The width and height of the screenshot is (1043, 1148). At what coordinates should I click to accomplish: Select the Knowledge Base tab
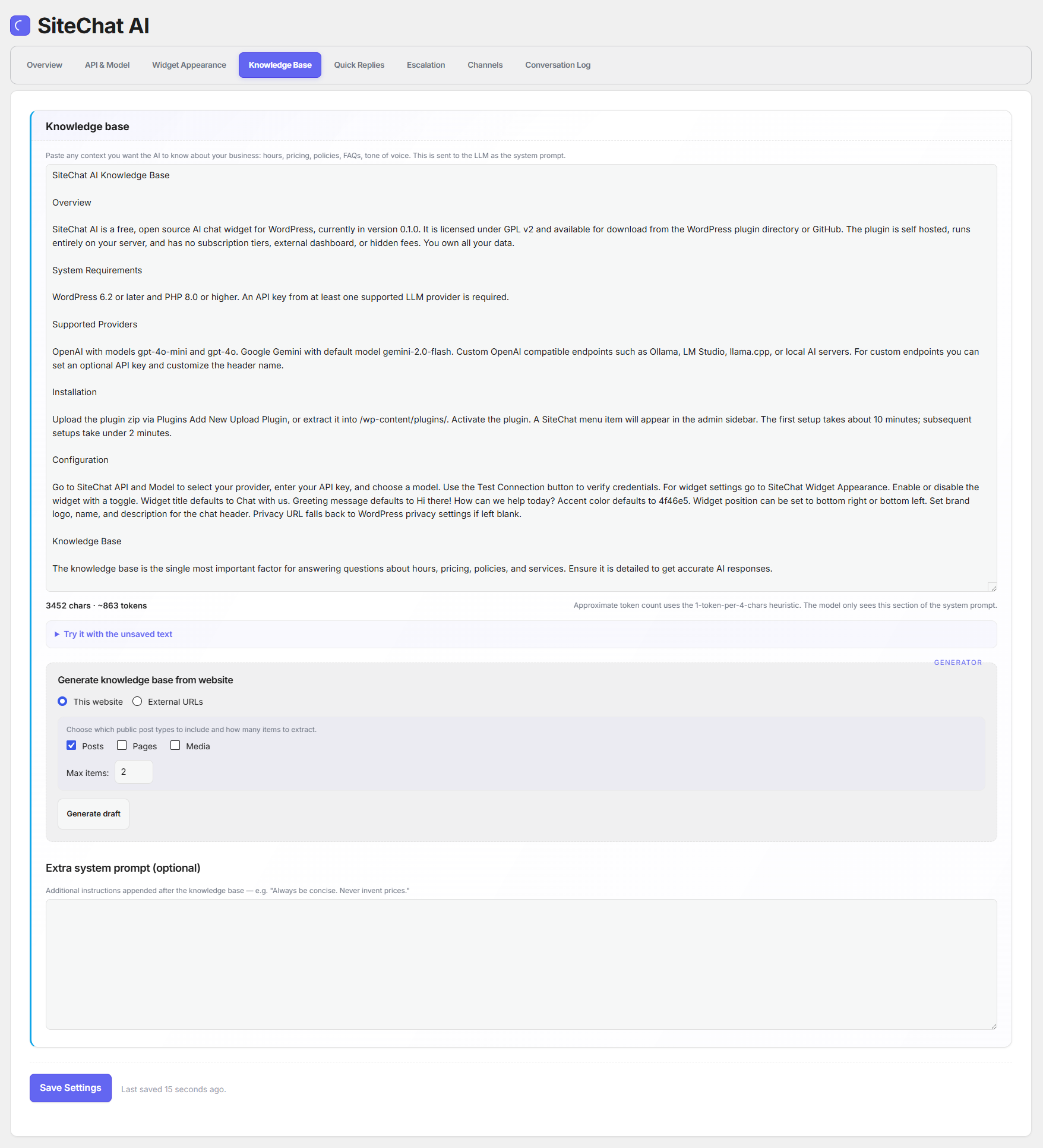pyautogui.click(x=280, y=65)
